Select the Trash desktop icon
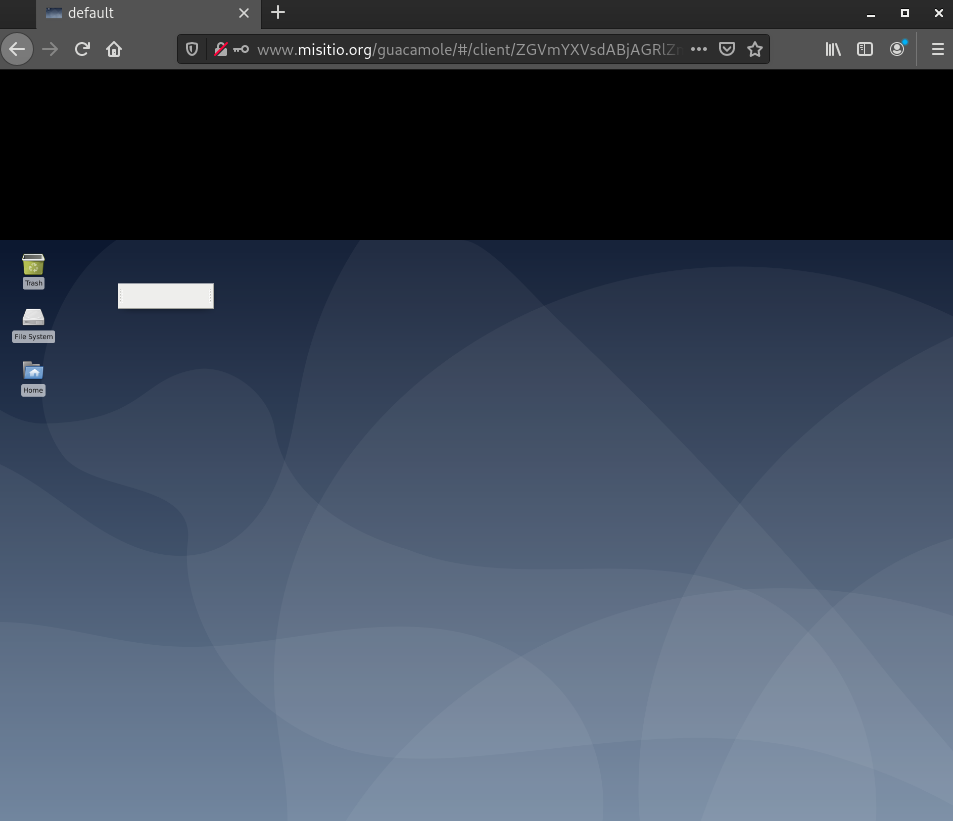 pyautogui.click(x=33, y=267)
